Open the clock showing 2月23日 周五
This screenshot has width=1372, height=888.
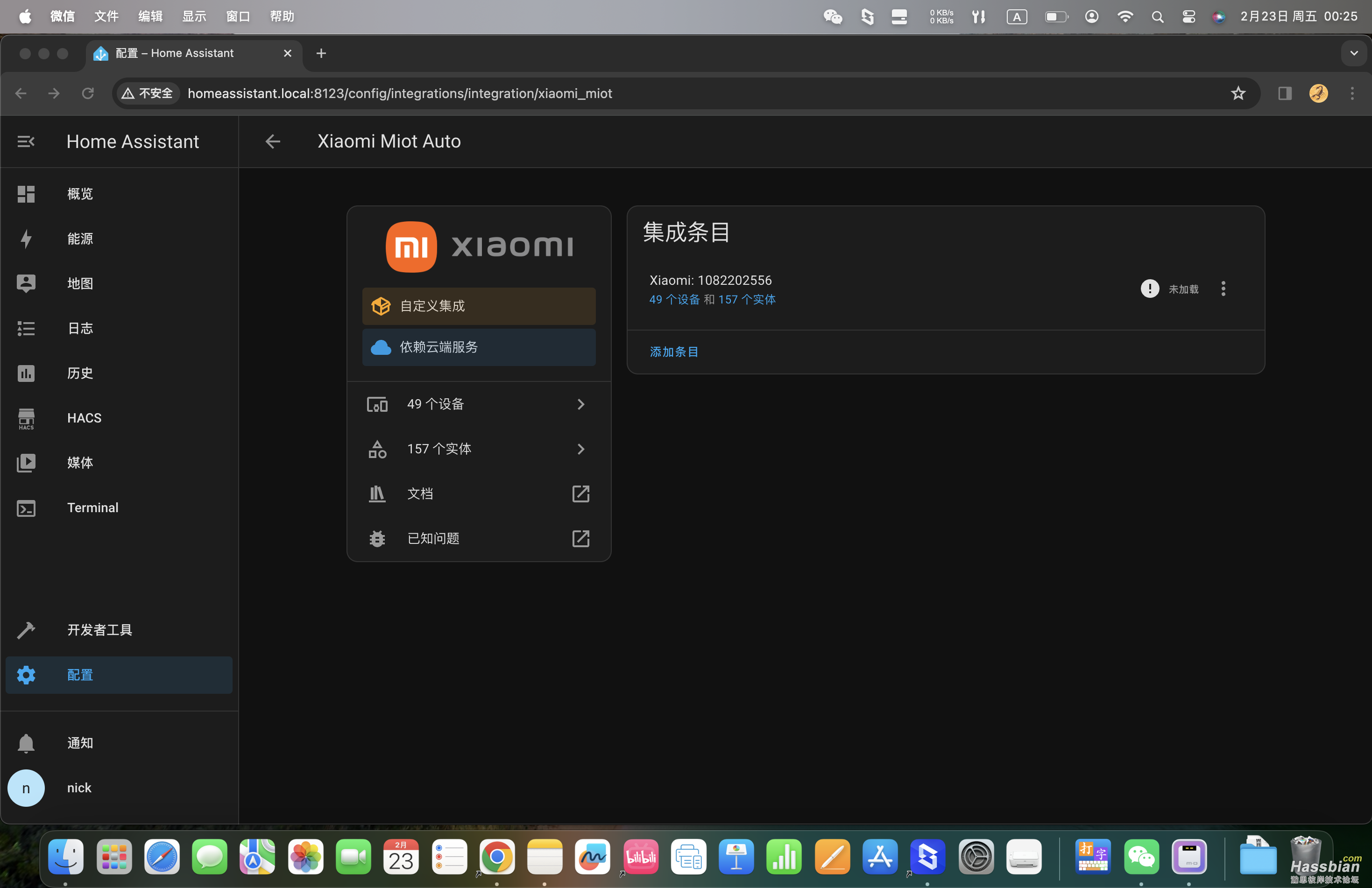click(1299, 16)
